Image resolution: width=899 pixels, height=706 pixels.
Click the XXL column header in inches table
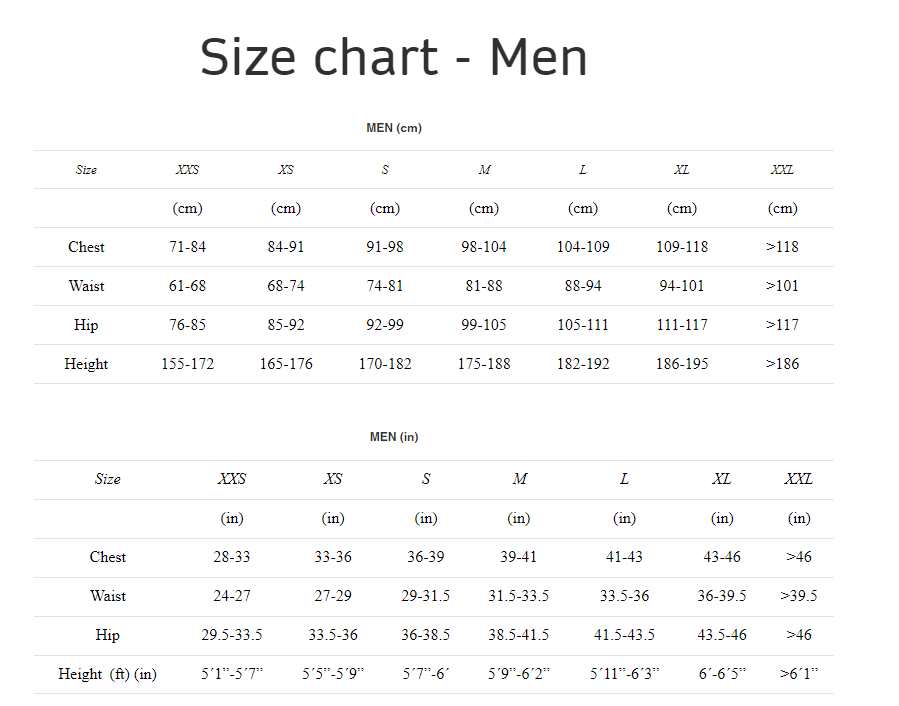pos(799,479)
